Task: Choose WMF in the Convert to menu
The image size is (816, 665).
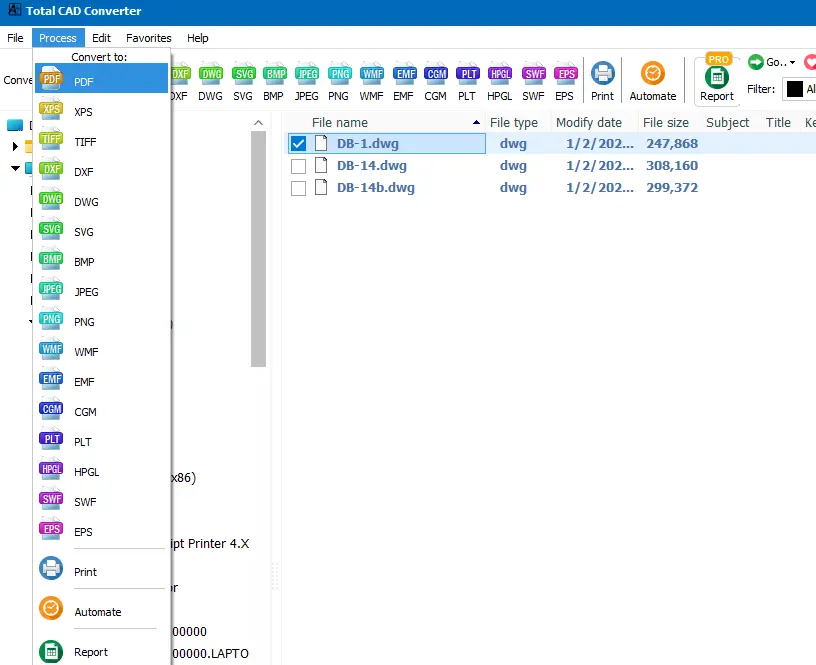Action: click(x=101, y=352)
